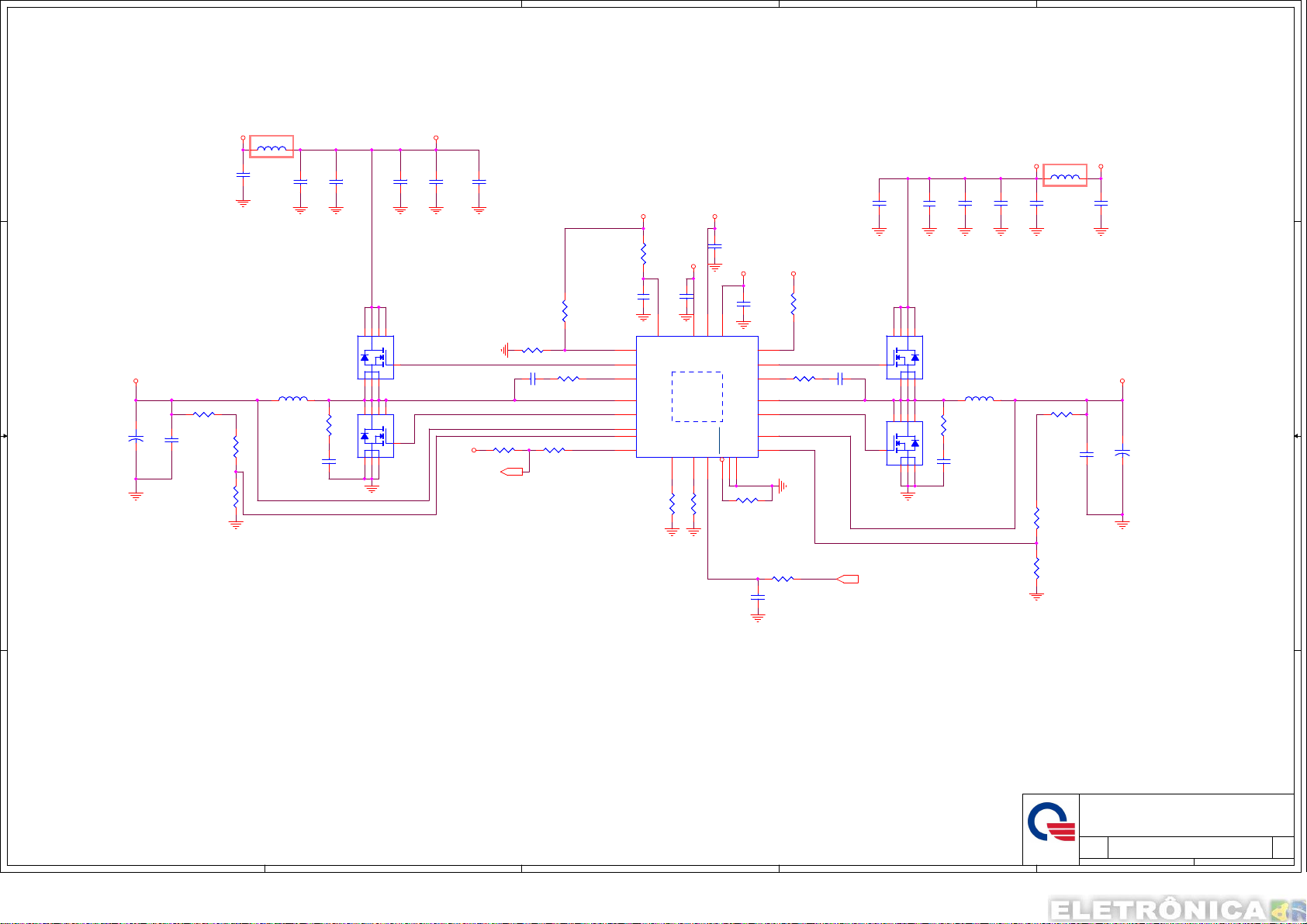
Task: Select the lower MOSFET of the right half-bridge
Action: (x=904, y=443)
